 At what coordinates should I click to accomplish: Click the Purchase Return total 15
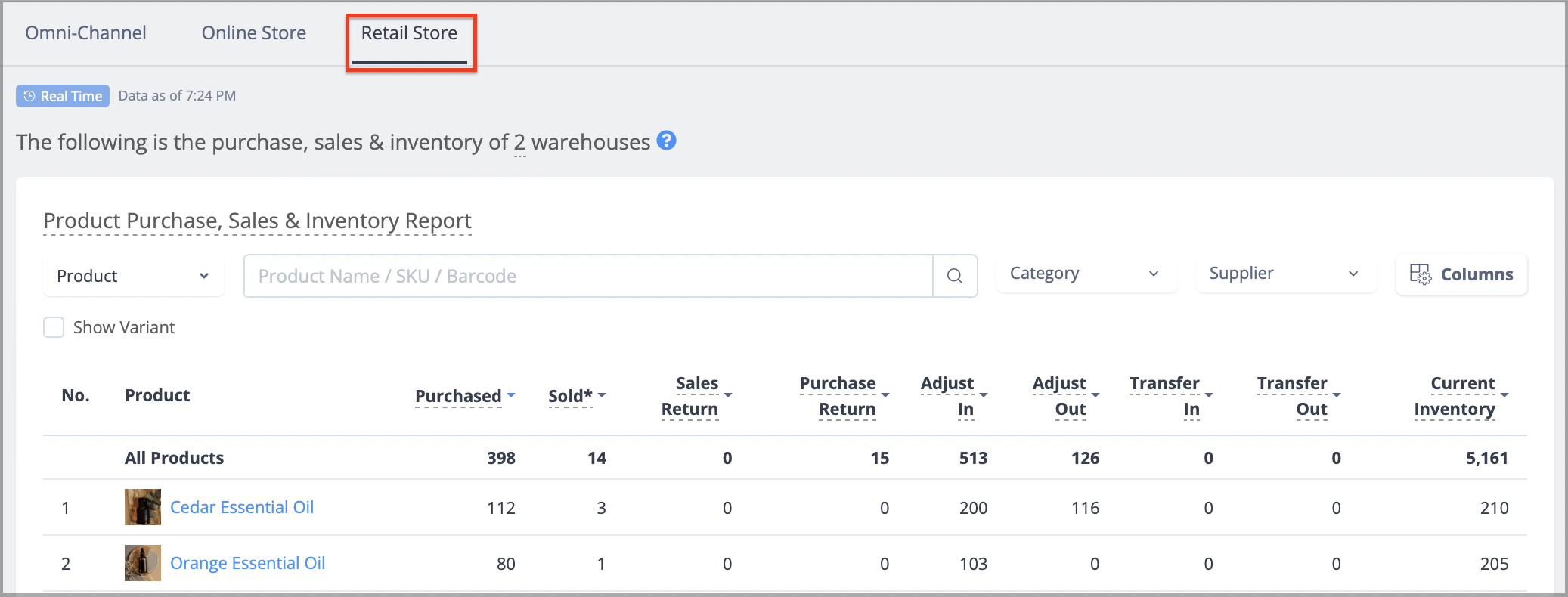pyautogui.click(x=880, y=458)
